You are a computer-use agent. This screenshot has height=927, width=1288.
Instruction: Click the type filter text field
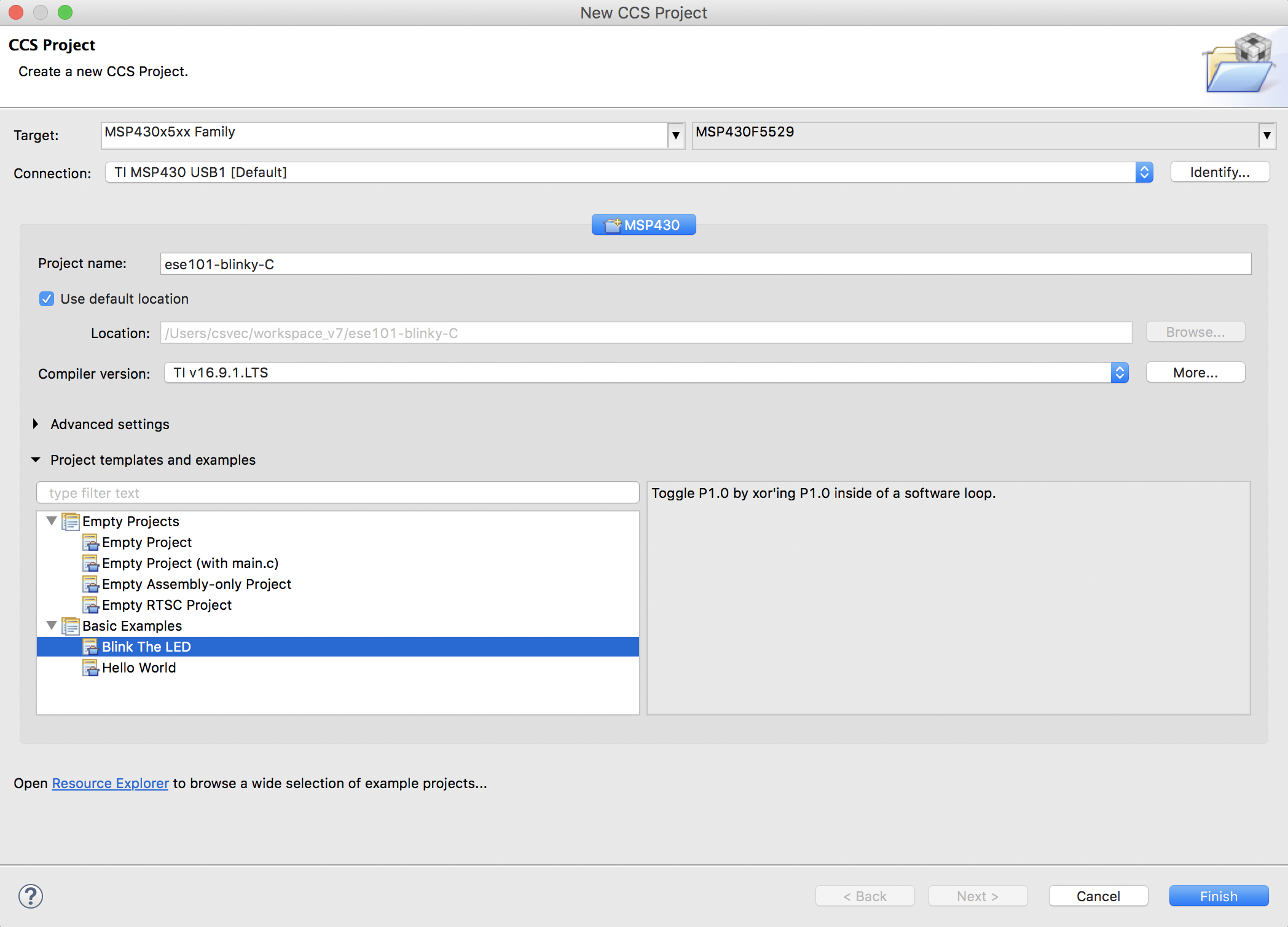click(337, 493)
